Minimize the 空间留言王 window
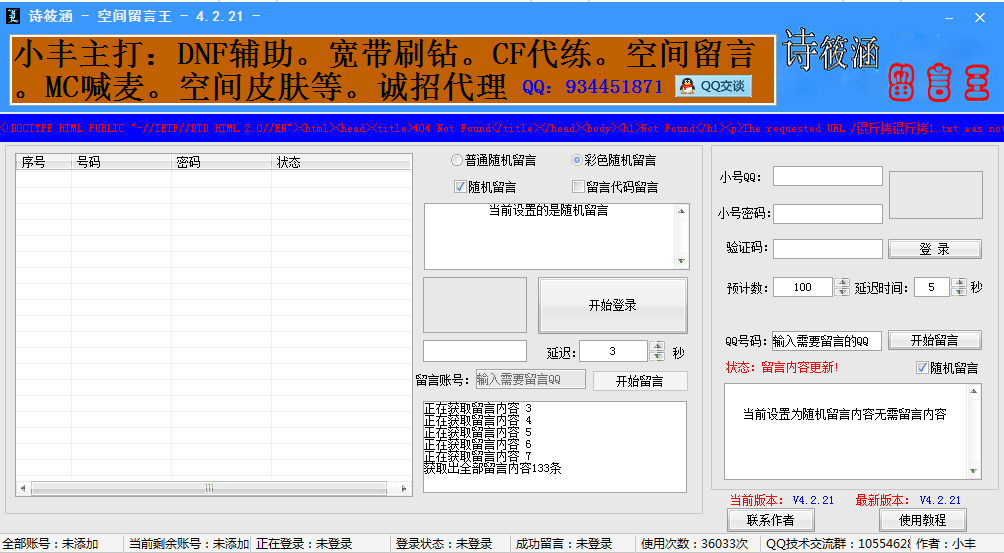This screenshot has width=1004, height=553. (949, 18)
